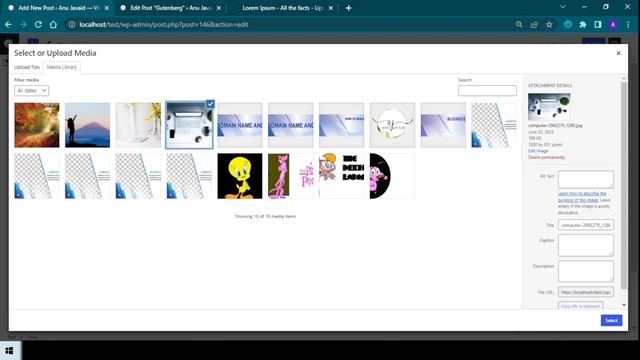Go back in browser history
This screenshot has width=640, height=360.
pos(8,24)
